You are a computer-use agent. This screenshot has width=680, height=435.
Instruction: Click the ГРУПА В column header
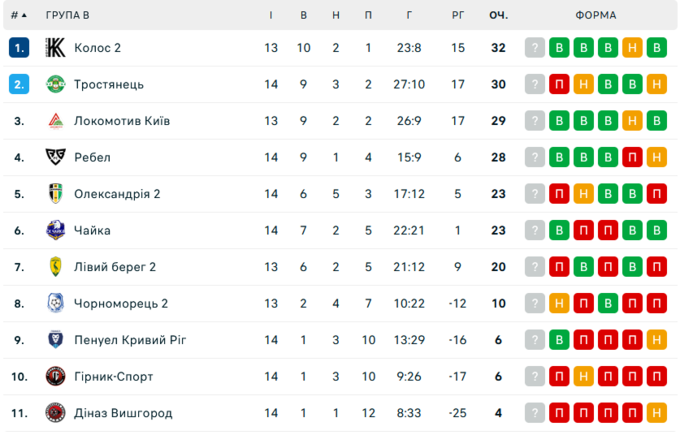pos(67,15)
